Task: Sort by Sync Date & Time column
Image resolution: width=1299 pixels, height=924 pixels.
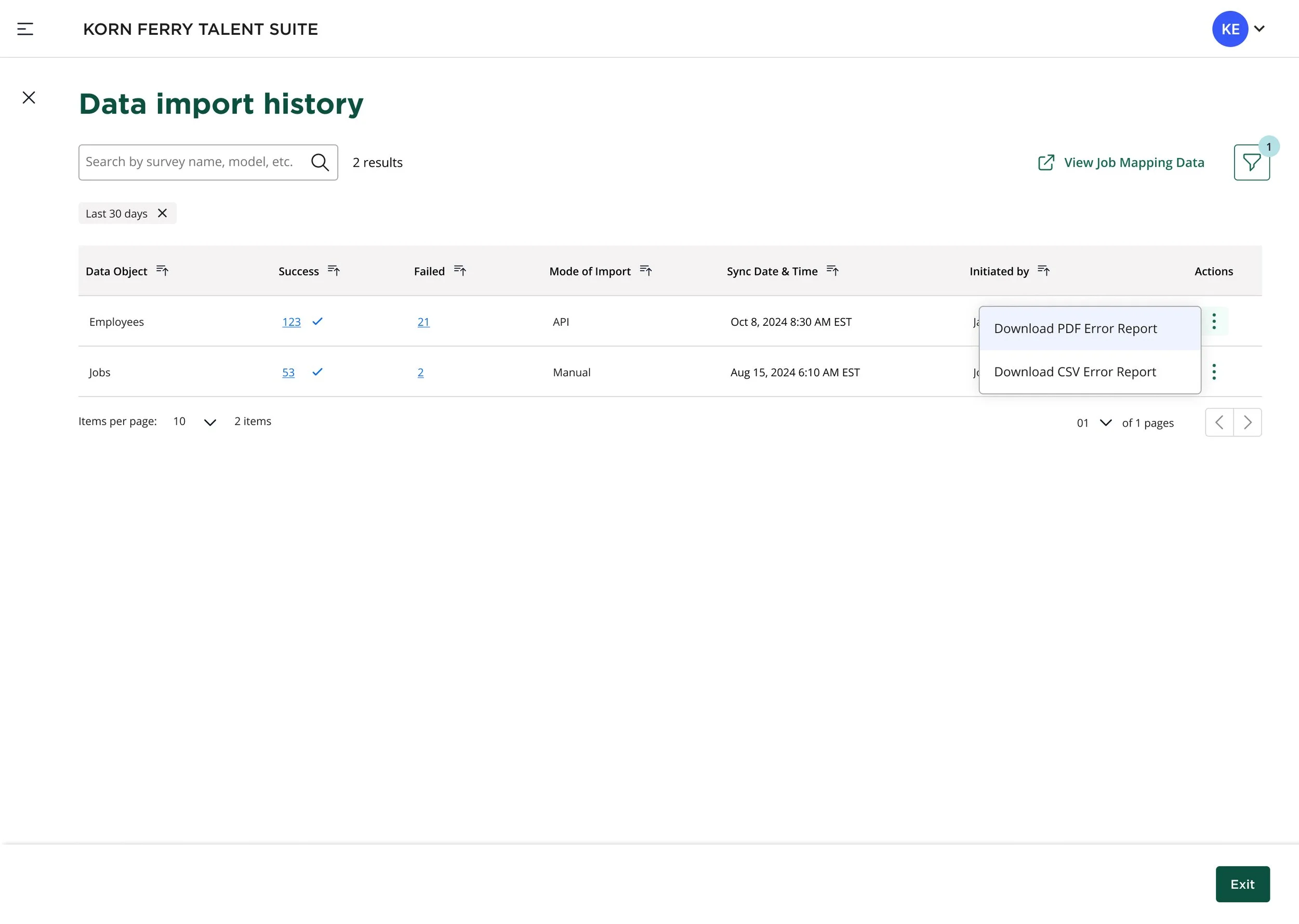Action: click(x=832, y=271)
